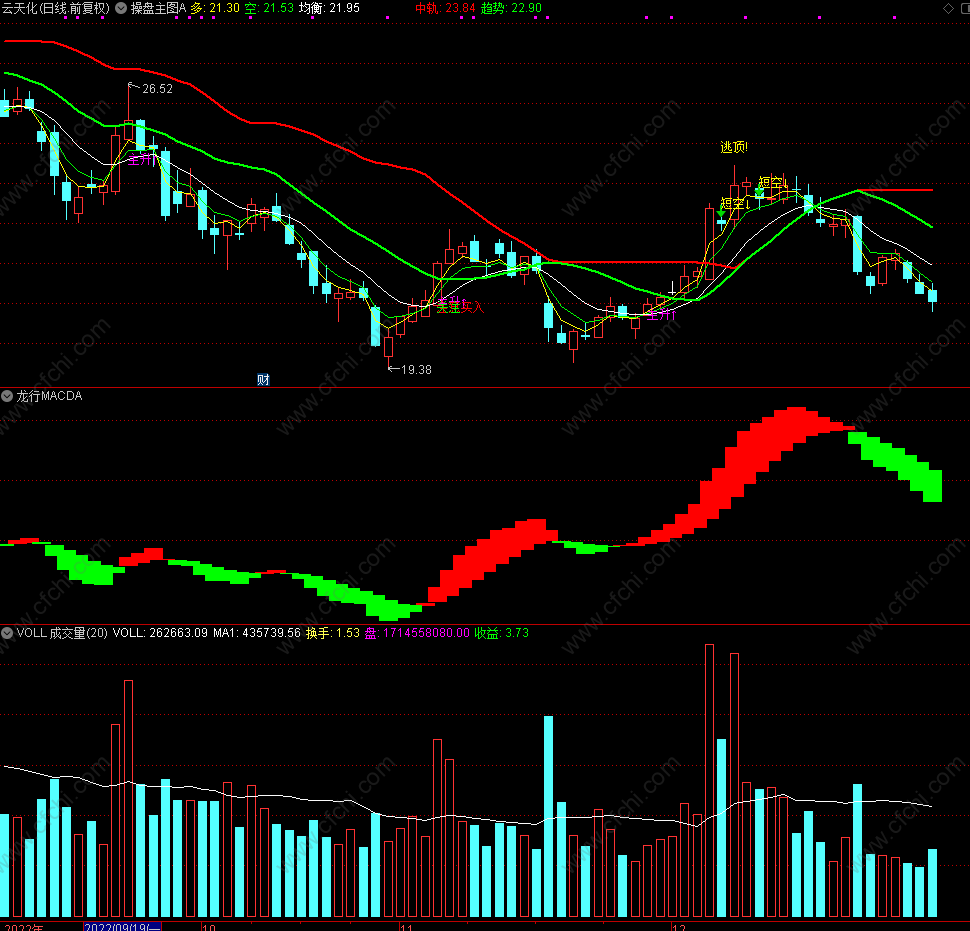Click the 趋势: 22.90 value

[x=512, y=8]
